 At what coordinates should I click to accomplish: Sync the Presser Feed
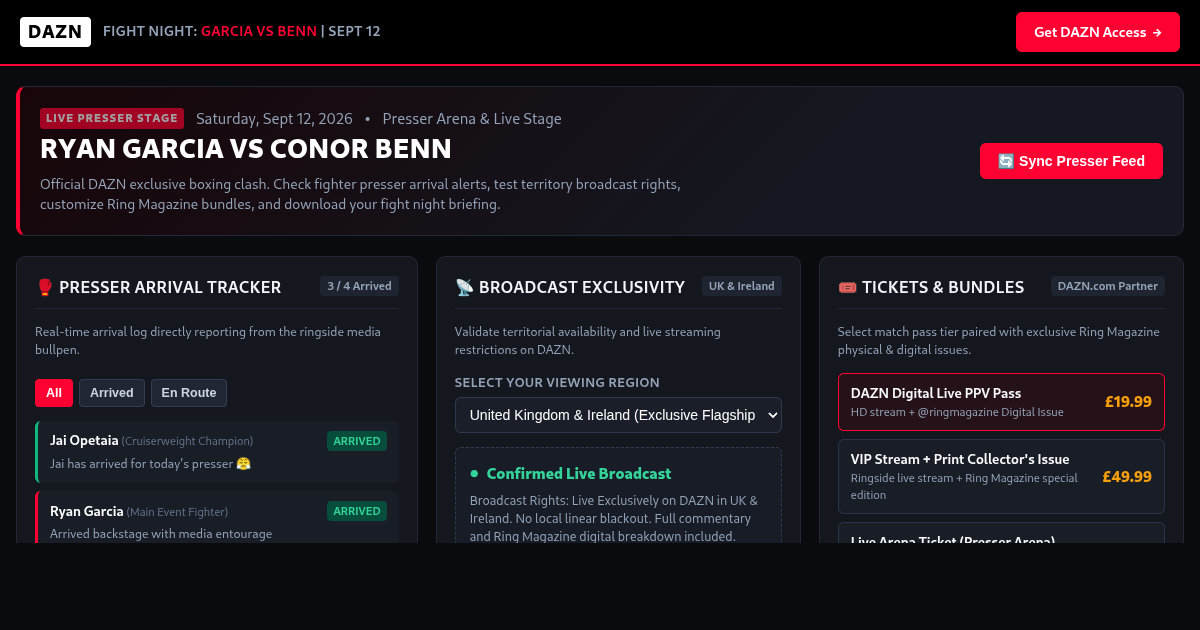1071,161
